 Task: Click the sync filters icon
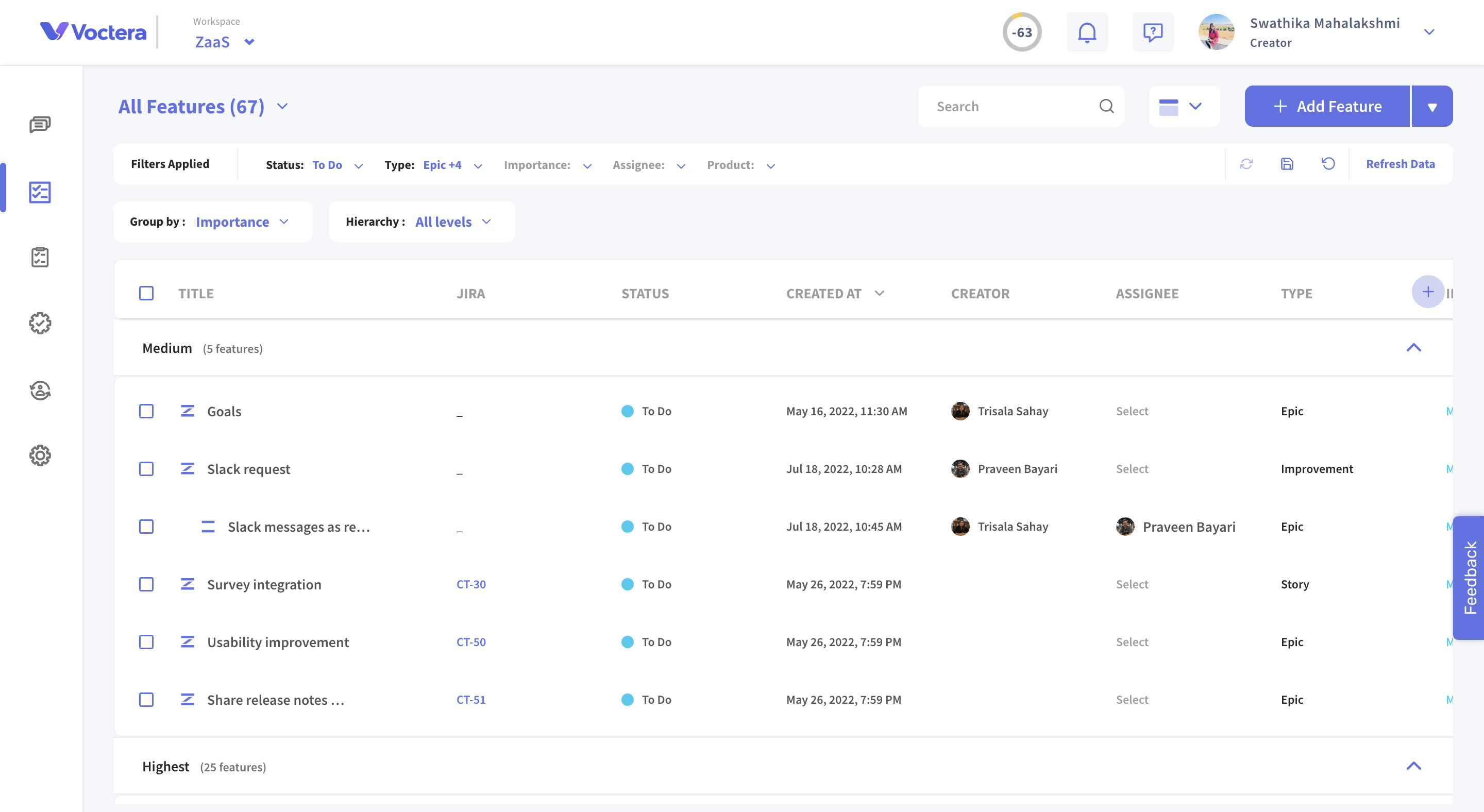[x=1246, y=164]
